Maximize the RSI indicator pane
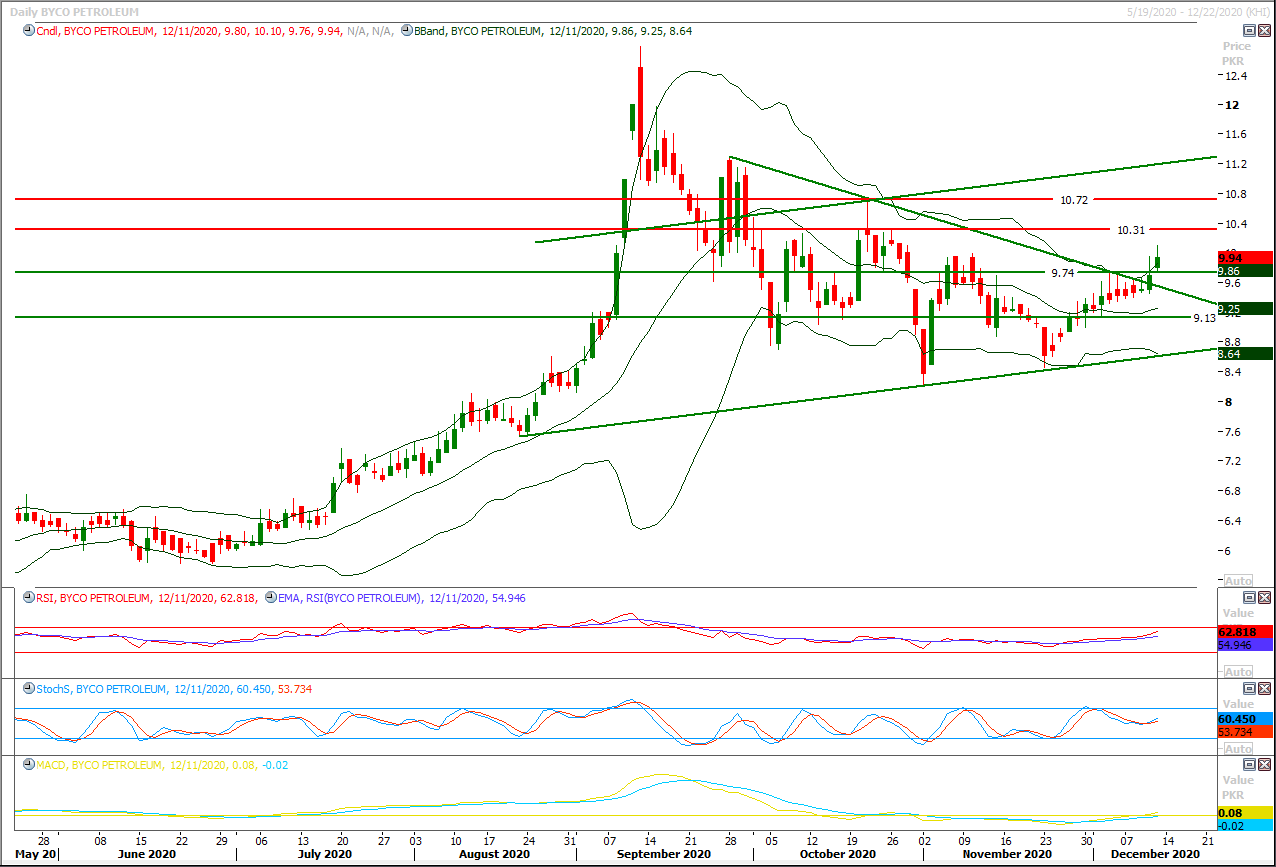 [1249, 598]
